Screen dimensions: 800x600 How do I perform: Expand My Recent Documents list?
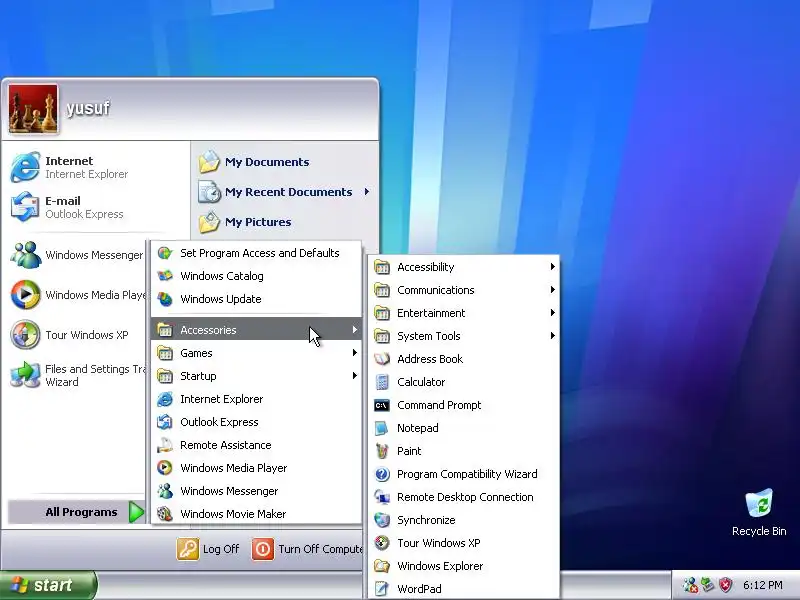tap(286, 192)
